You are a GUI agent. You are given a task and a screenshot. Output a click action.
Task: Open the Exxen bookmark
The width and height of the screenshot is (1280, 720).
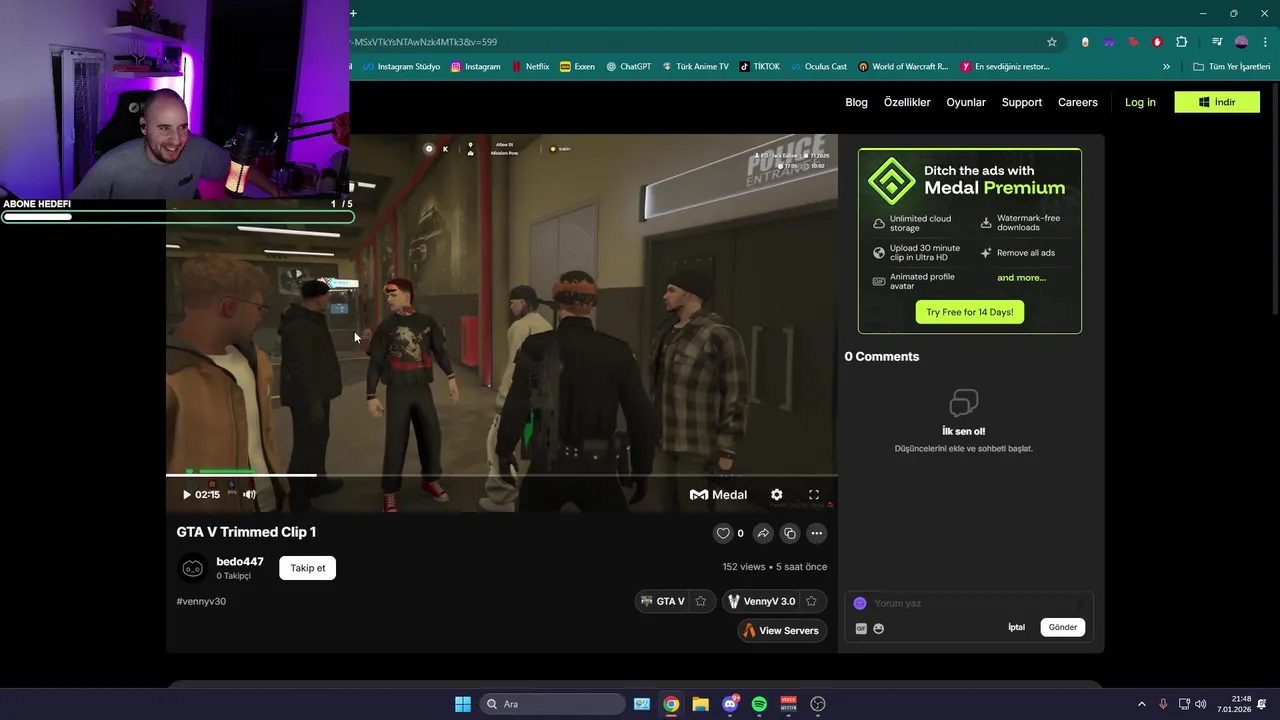pyautogui.click(x=578, y=67)
